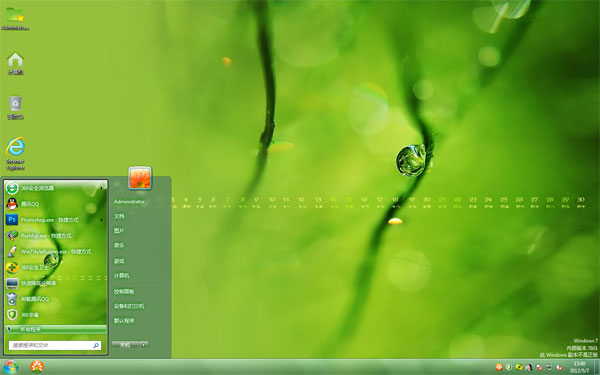Open shutdown options arrow beside 关机

point(143,345)
